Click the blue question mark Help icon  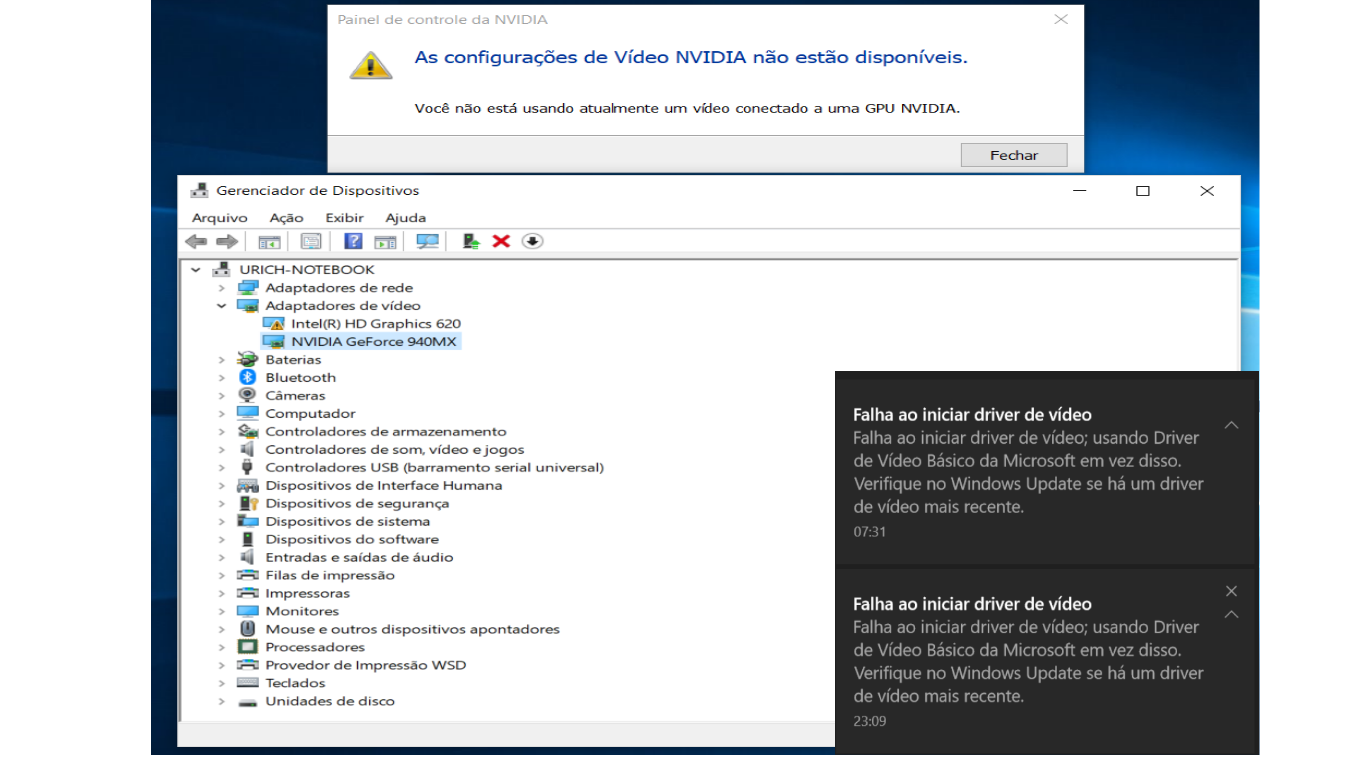(x=353, y=241)
